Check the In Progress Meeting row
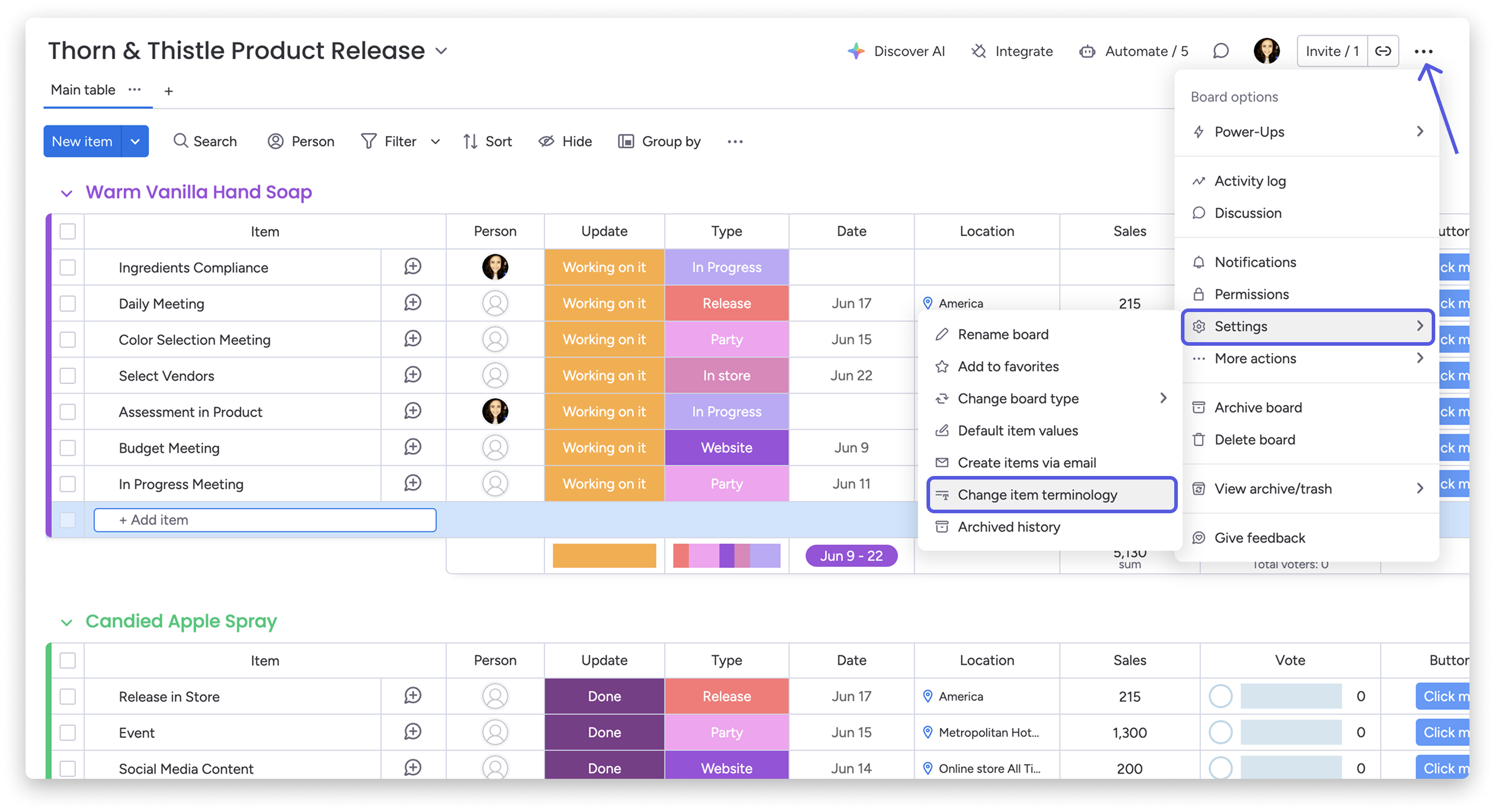Screen dimensions: 1495x812 [x=67, y=484]
